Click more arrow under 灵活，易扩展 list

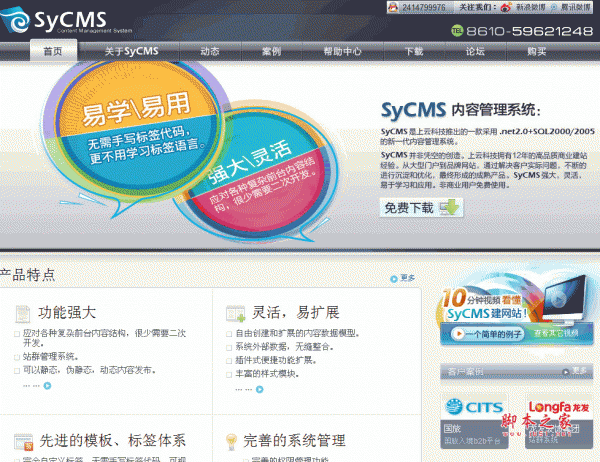point(259,390)
